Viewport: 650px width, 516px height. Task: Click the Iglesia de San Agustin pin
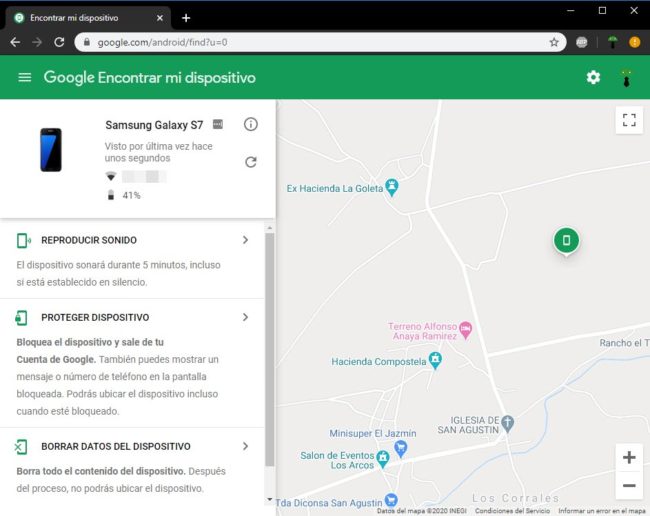coord(507,423)
